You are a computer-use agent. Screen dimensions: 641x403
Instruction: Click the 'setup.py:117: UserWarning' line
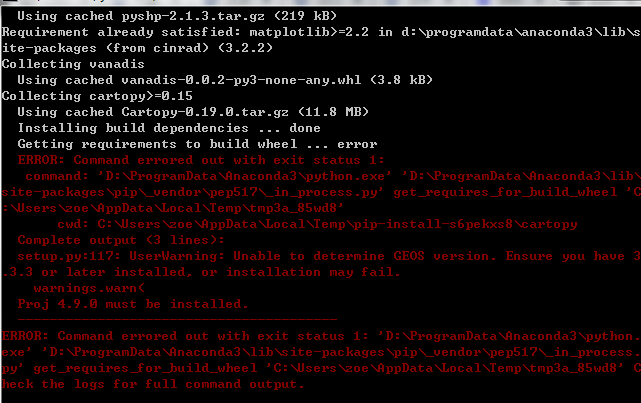pyautogui.click(x=320, y=256)
